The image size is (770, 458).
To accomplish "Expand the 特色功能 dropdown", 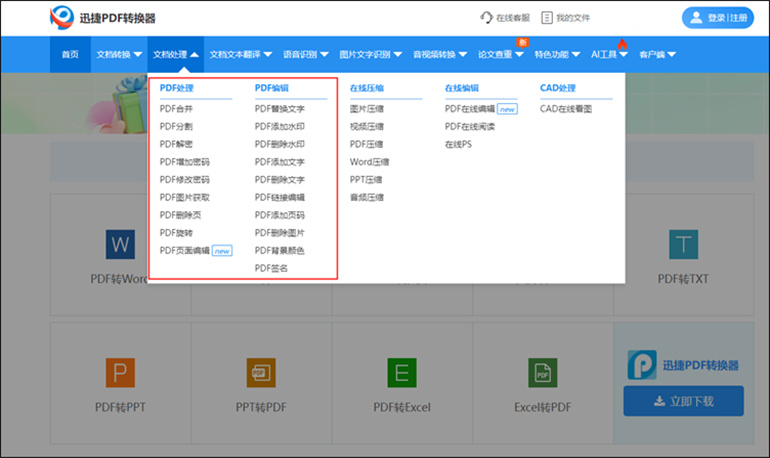I will (x=557, y=54).
